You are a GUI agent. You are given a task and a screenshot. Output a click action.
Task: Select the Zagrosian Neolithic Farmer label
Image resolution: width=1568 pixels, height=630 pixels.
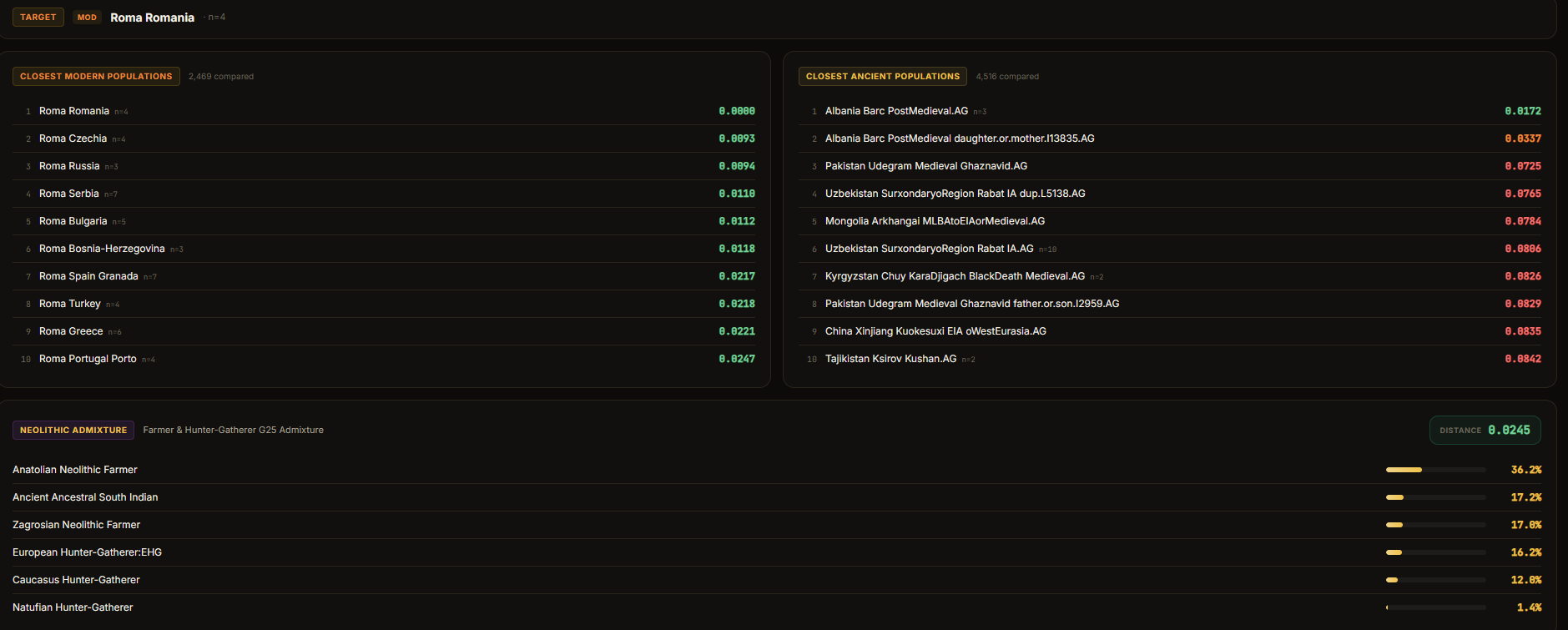point(77,525)
